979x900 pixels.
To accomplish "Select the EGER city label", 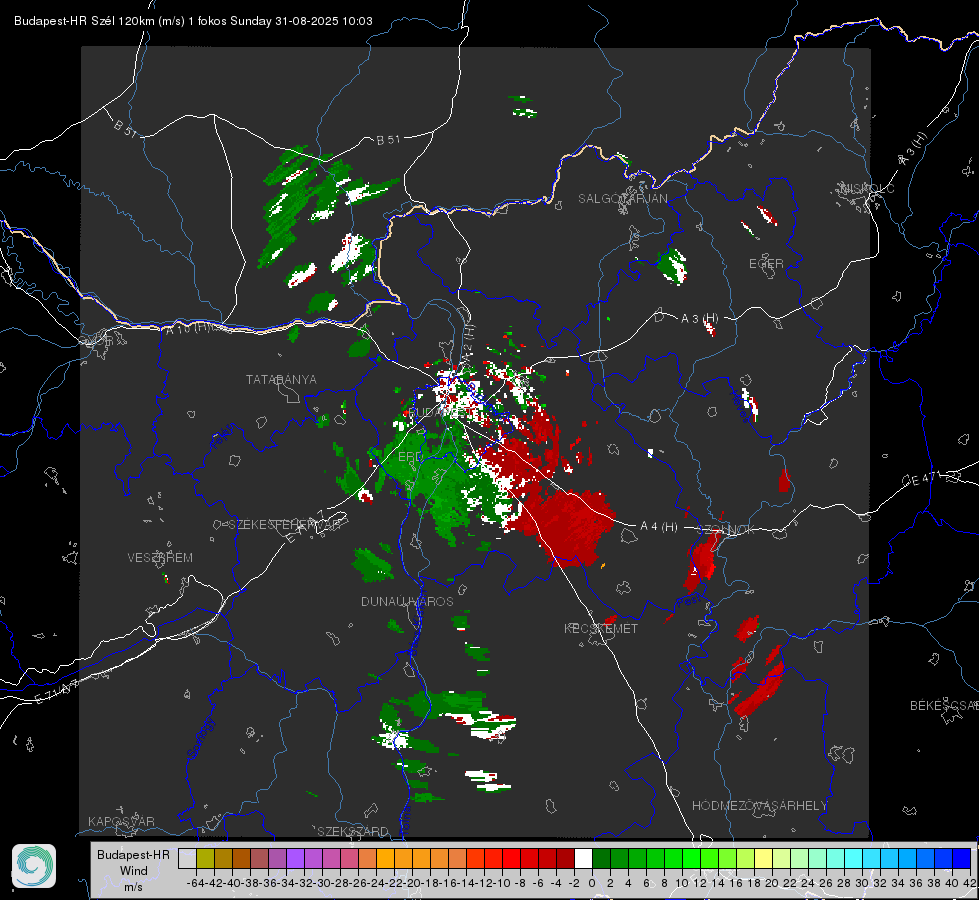I will tap(766, 264).
